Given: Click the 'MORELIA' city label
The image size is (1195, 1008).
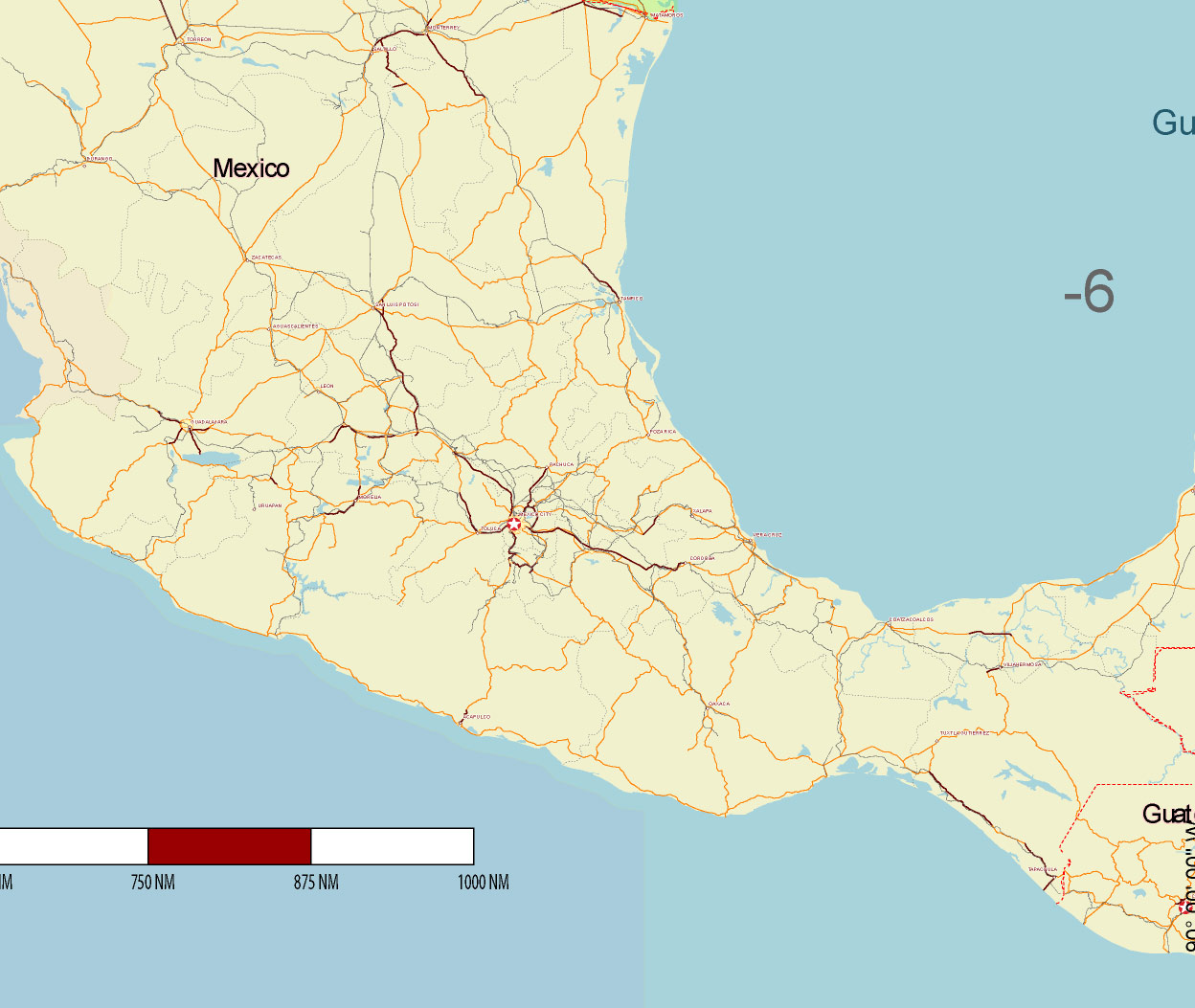Looking at the screenshot, I should (370, 497).
